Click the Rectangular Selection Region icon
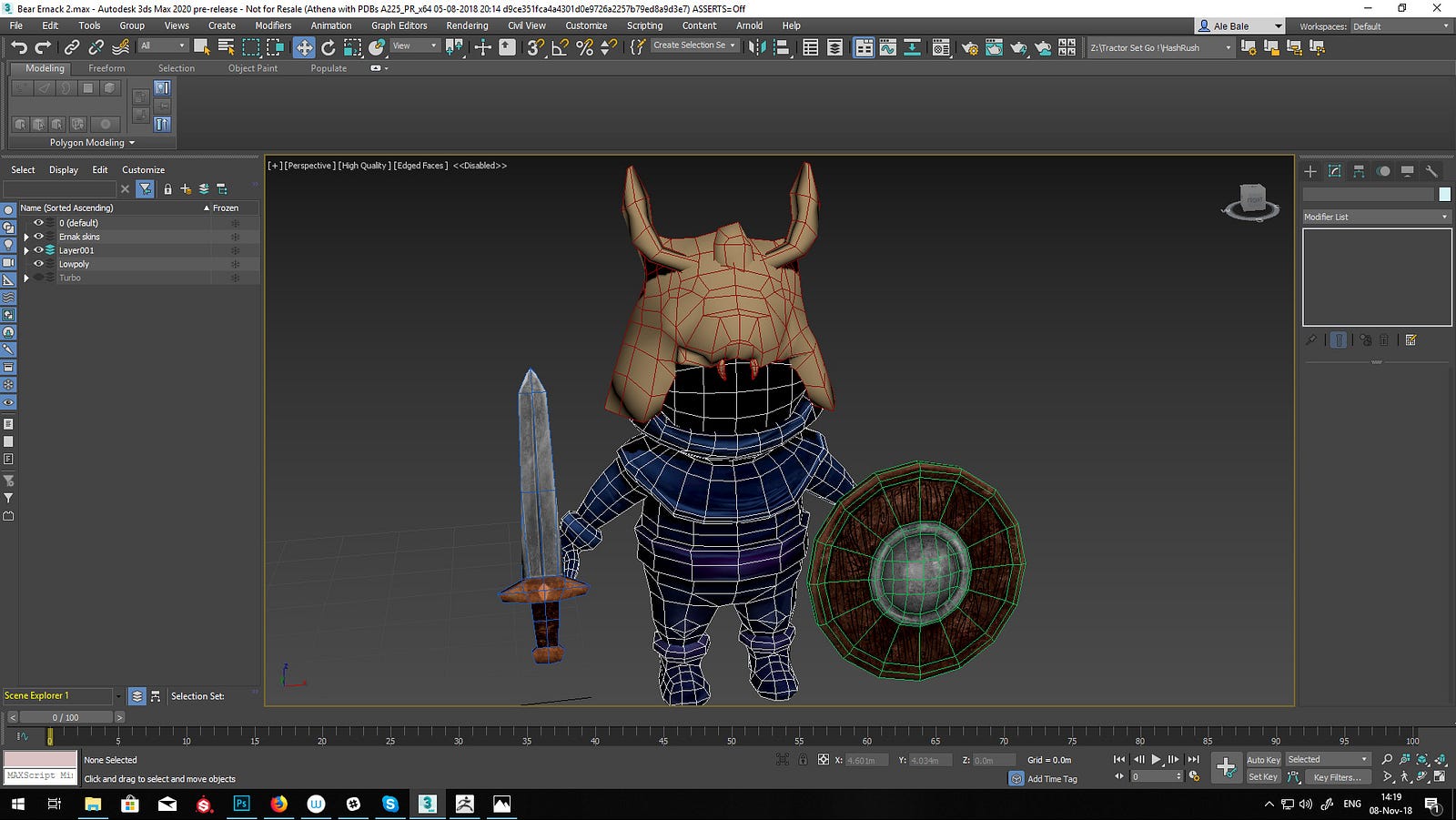Screen dimensions: 1456x820 [251, 47]
